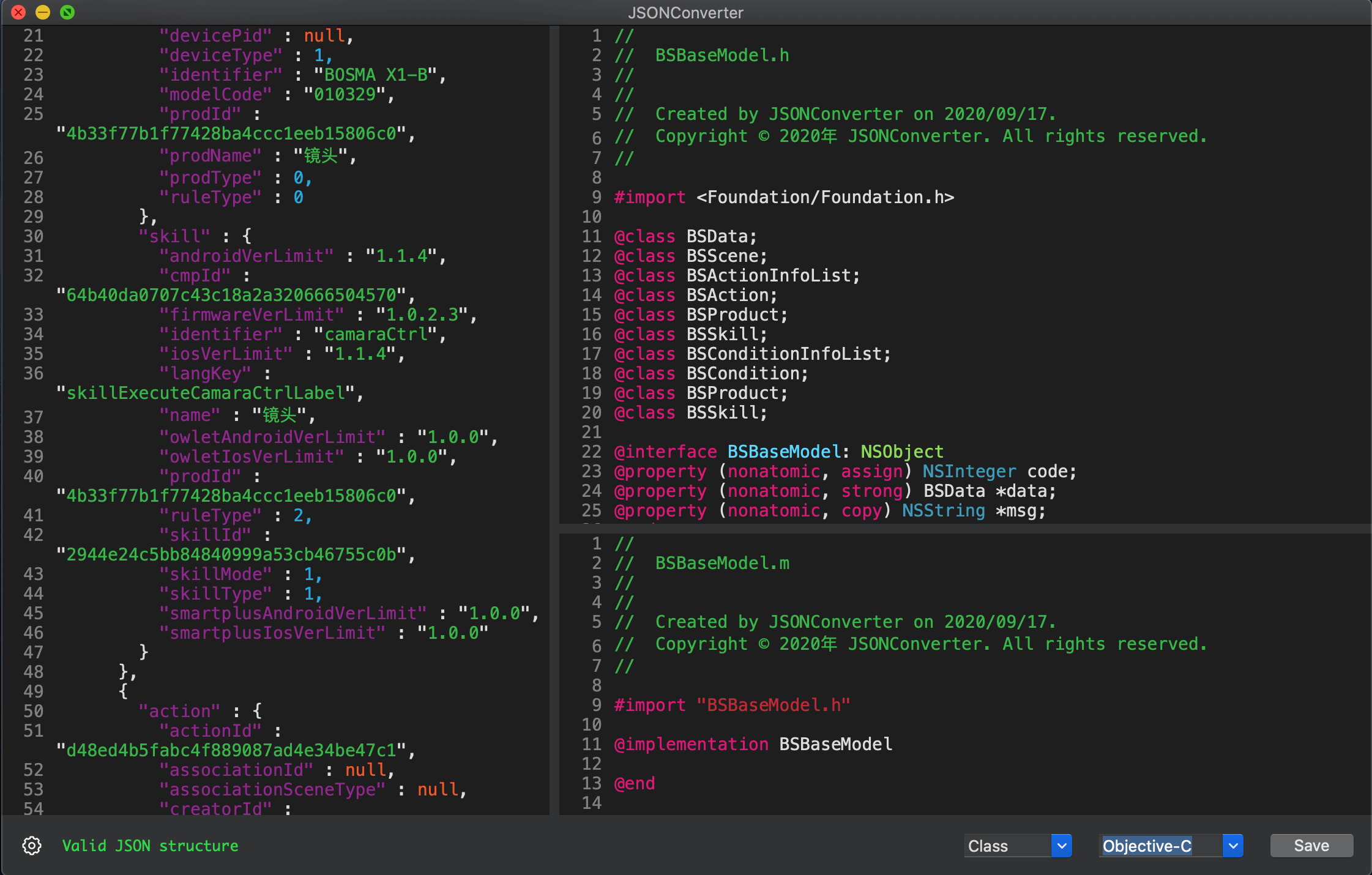The width and height of the screenshot is (1372, 875).
Task: Click the @class BSAction; declaration
Action: (x=696, y=295)
